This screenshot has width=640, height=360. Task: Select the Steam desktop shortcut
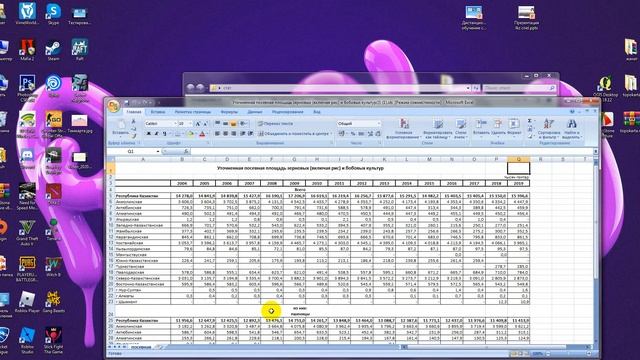coord(53,50)
